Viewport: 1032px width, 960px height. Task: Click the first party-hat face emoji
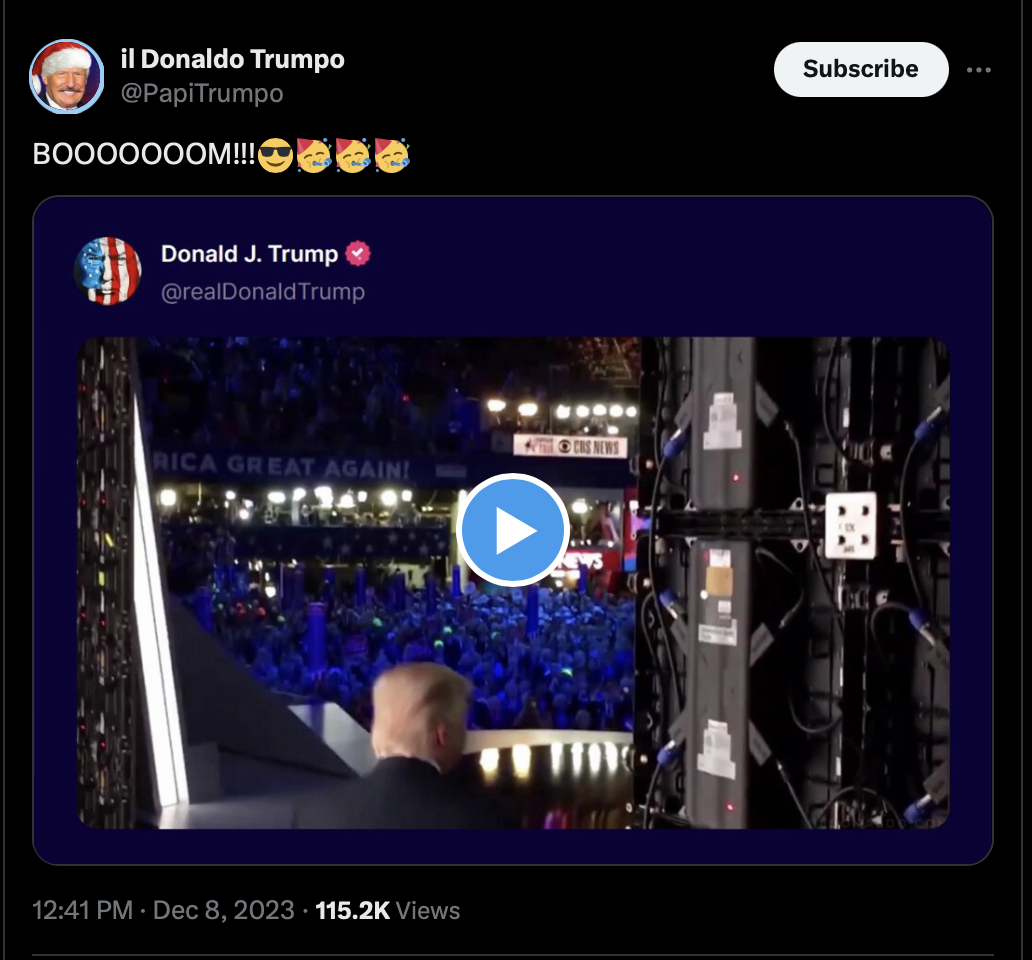click(313, 155)
